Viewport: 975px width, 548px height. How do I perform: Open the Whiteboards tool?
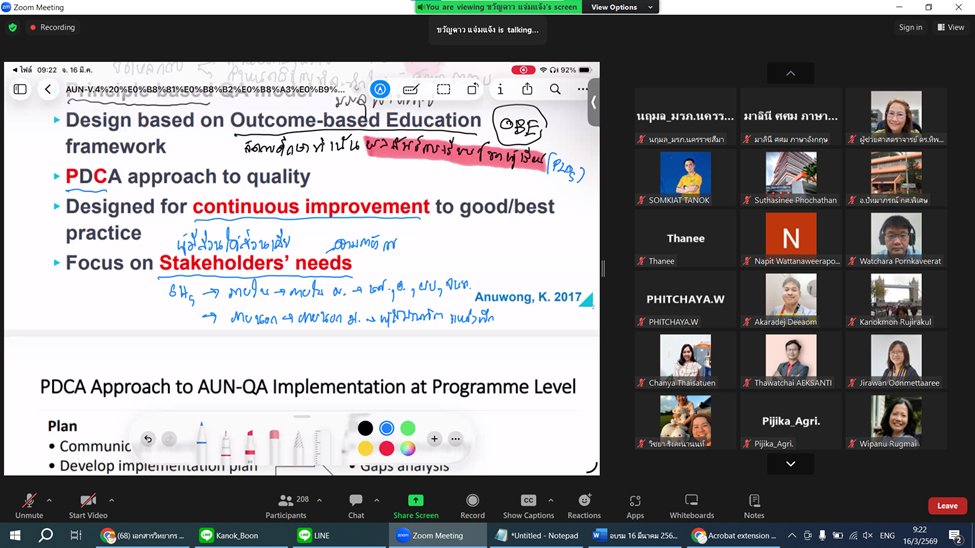point(691,501)
